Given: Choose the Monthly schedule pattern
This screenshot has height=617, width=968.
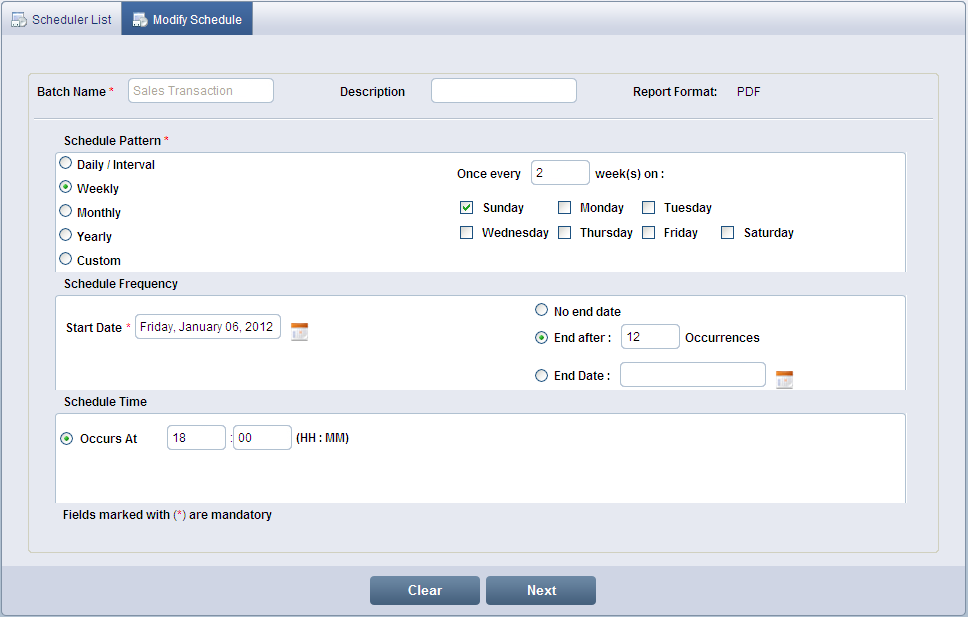Looking at the screenshot, I should (x=66, y=211).
